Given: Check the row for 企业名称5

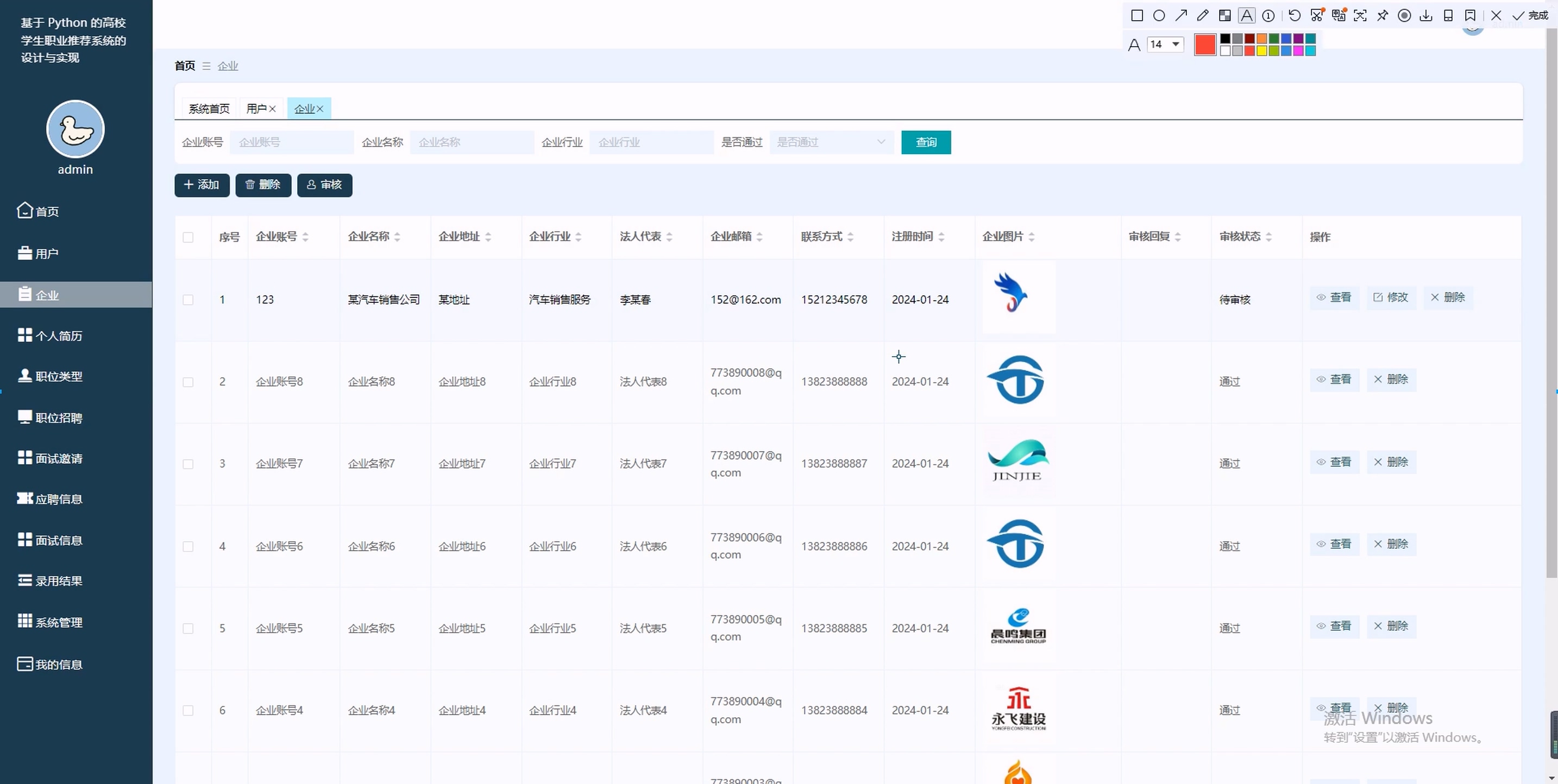Looking at the screenshot, I should [188, 629].
